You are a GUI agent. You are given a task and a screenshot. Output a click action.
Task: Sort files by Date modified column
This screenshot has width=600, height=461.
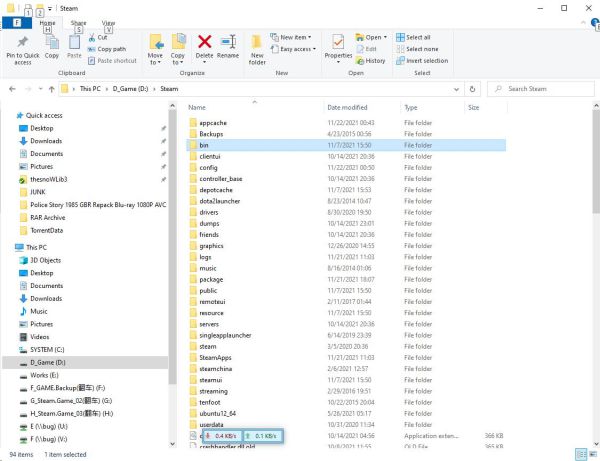coord(347,107)
